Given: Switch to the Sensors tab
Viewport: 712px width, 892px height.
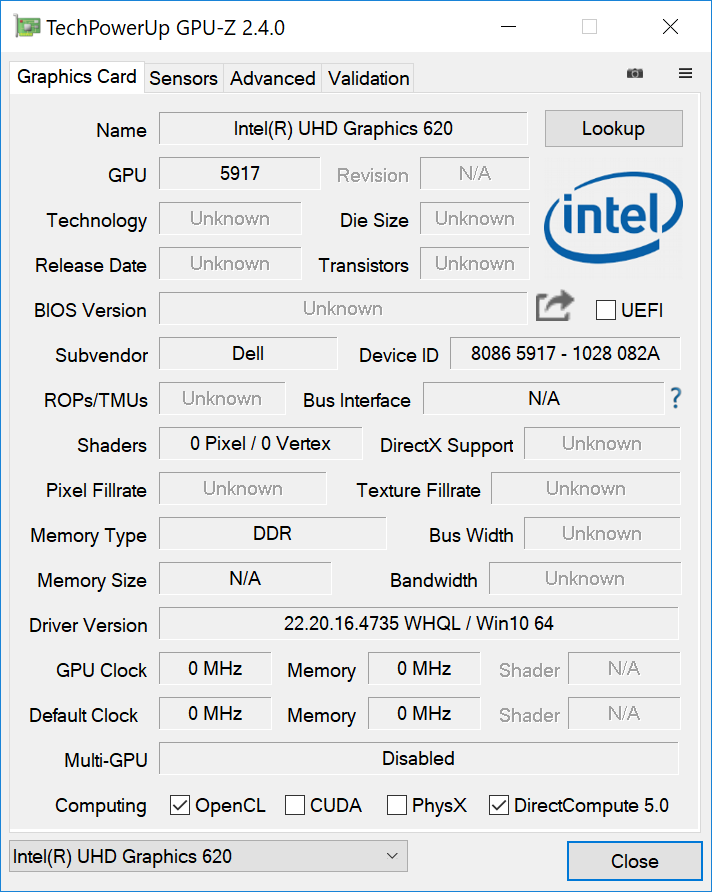Looking at the screenshot, I should click(184, 78).
